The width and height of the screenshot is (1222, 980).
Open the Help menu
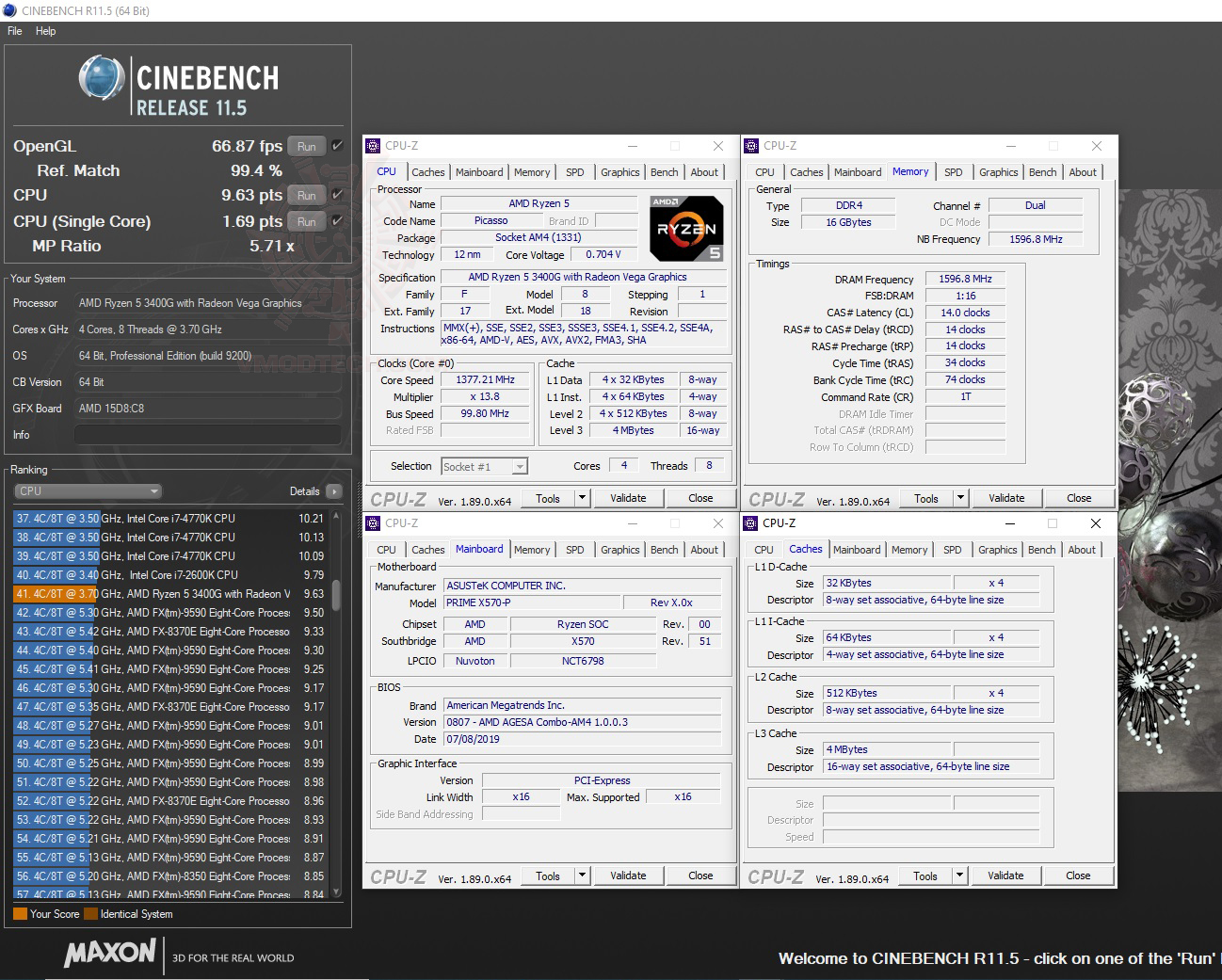tap(46, 31)
